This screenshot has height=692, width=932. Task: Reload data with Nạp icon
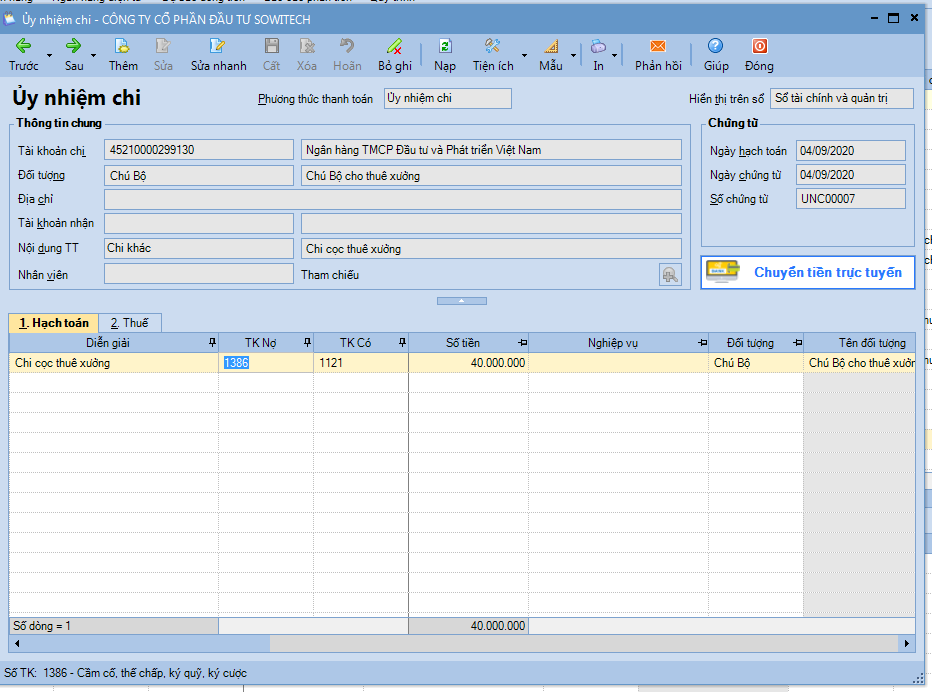(445, 46)
